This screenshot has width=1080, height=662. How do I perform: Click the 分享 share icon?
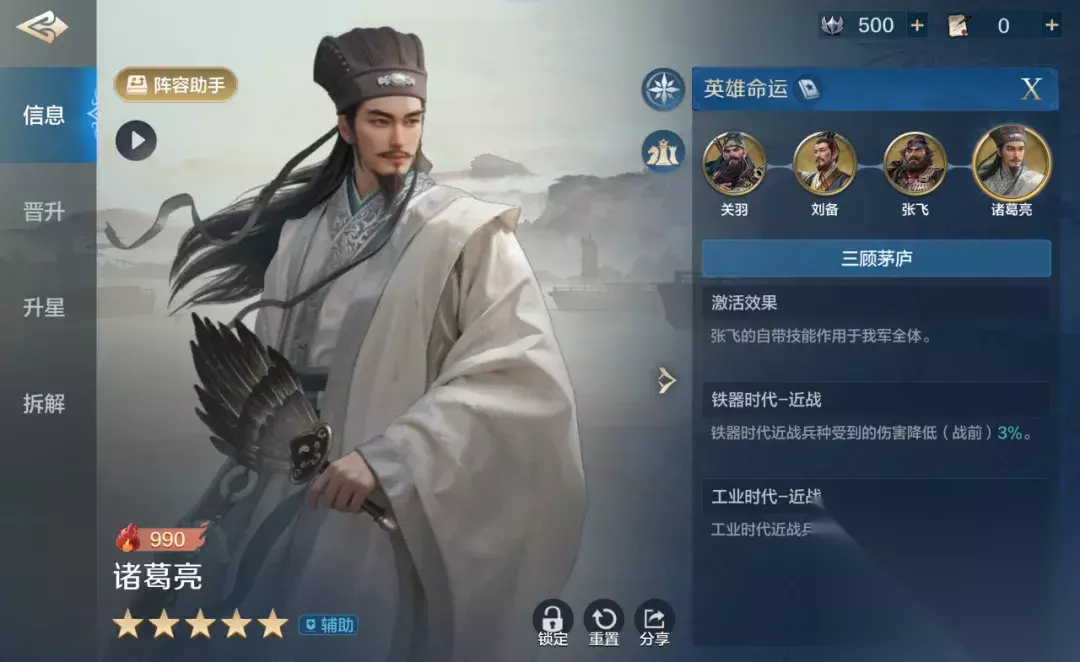654,623
